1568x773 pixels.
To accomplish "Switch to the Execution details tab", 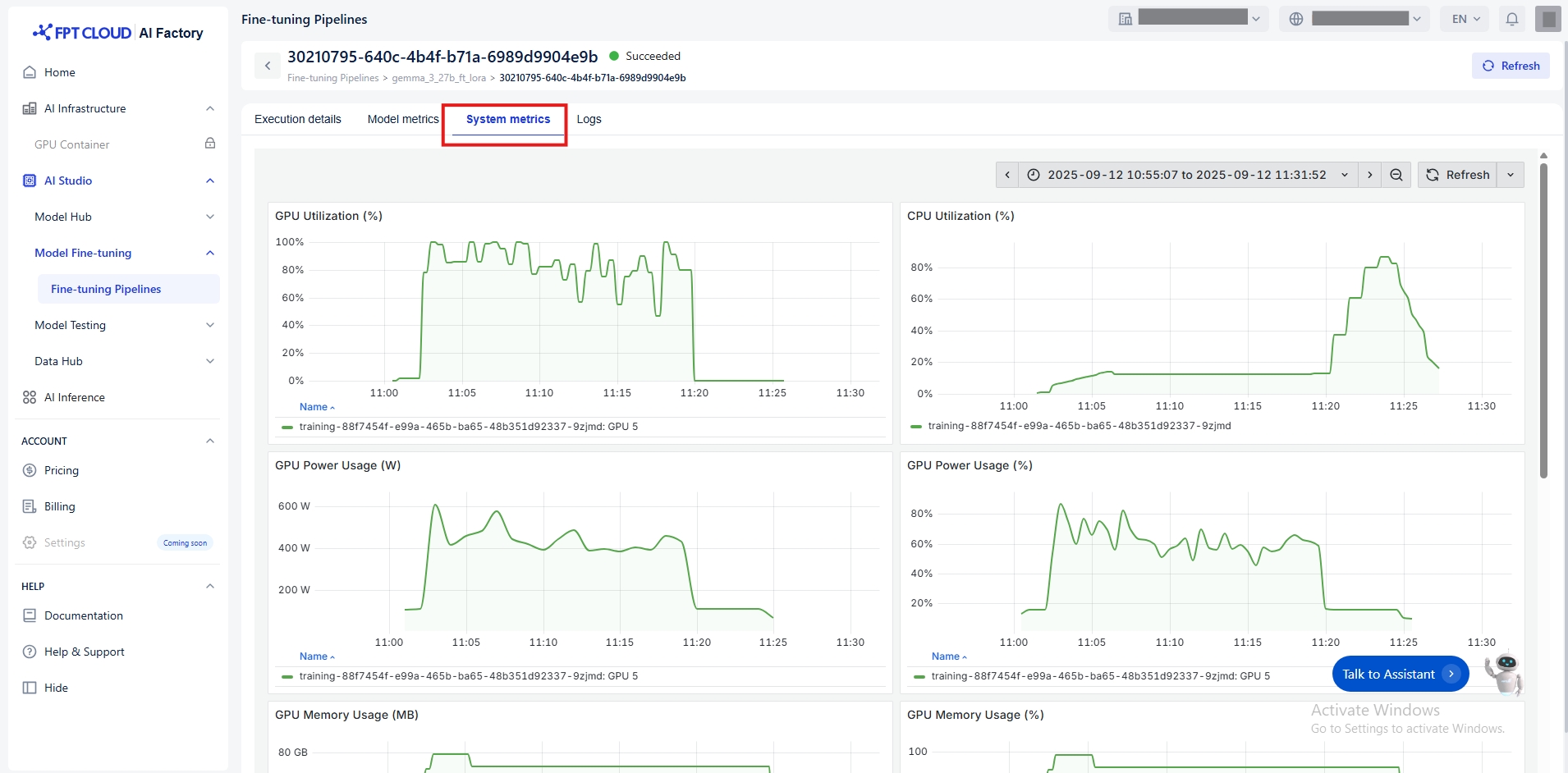I will pyautogui.click(x=297, y=119).
